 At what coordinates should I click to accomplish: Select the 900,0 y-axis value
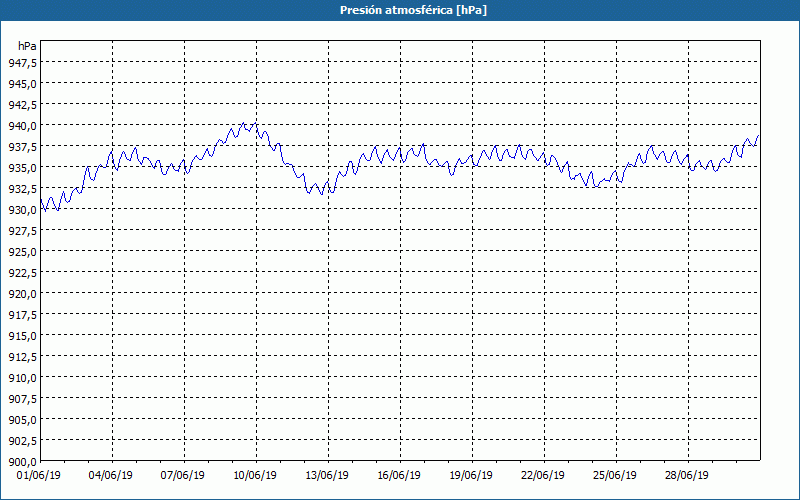22,462
